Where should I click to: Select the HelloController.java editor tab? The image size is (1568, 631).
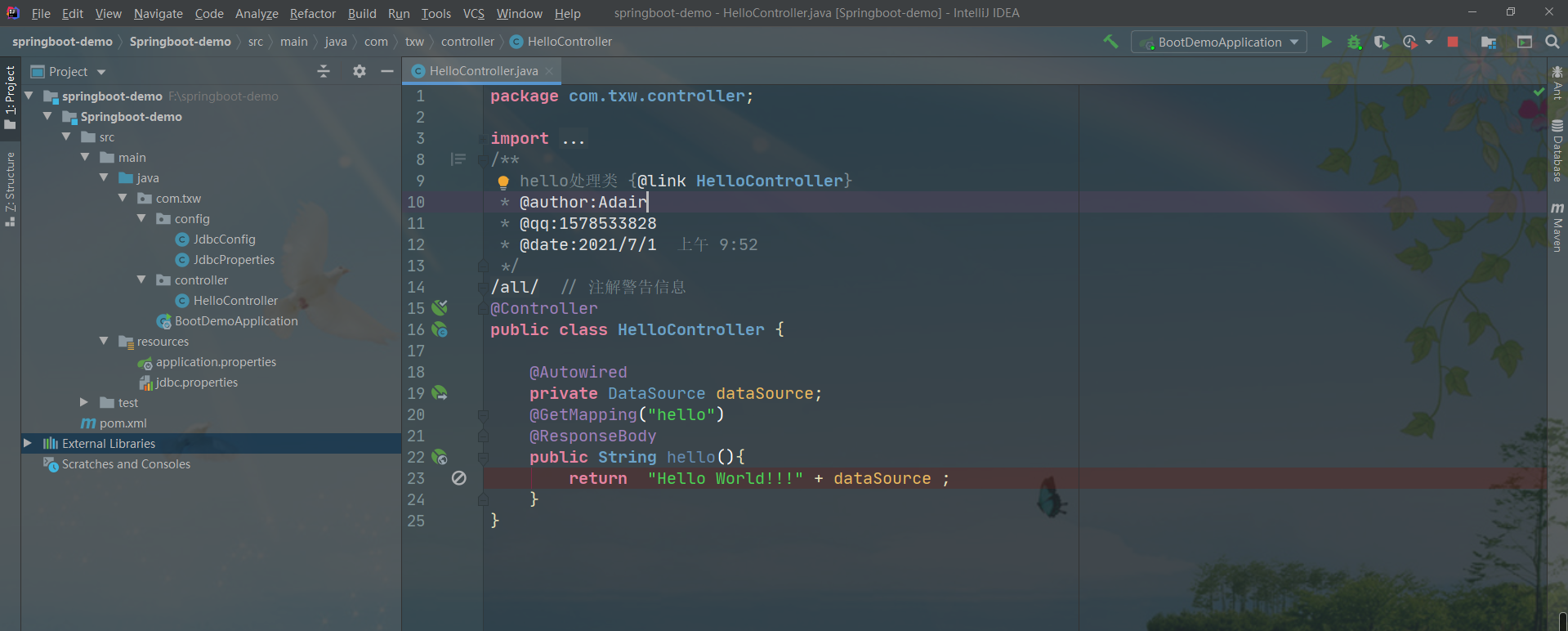point(483,71)
